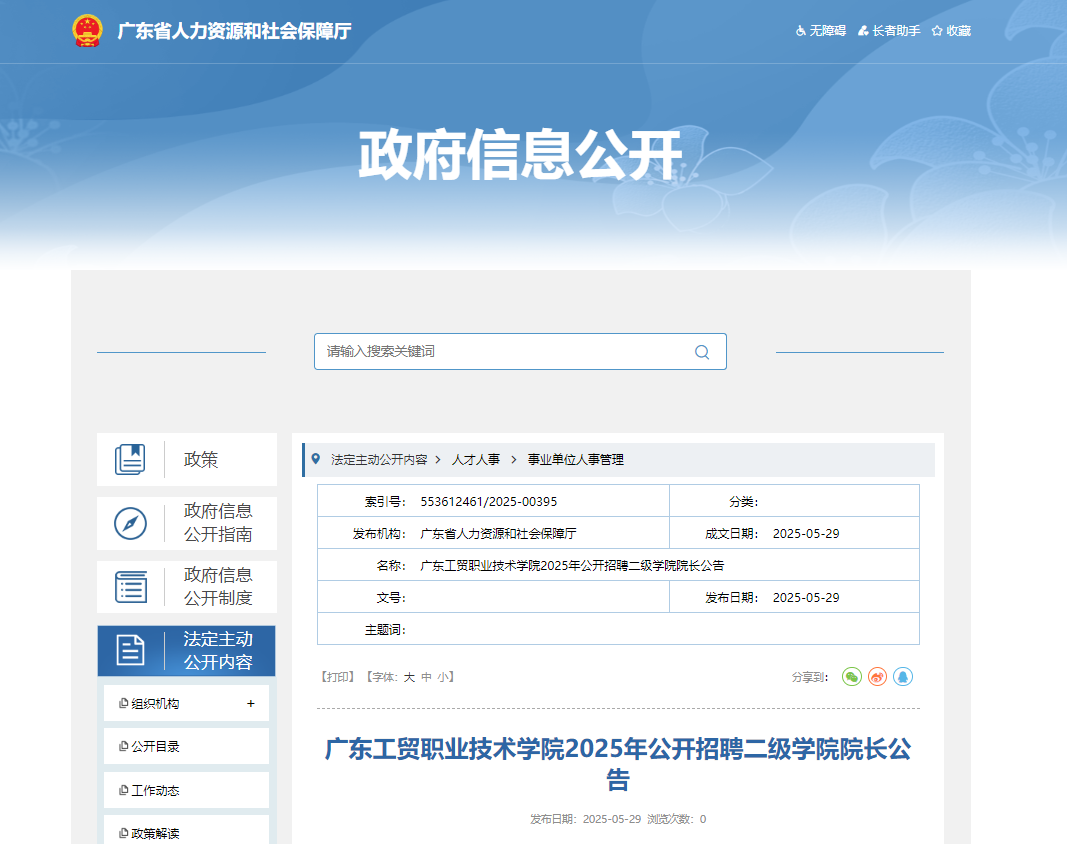The image size is (1067, 844).
Task: Share to Weibo icon
Action: tap(877, 677)
